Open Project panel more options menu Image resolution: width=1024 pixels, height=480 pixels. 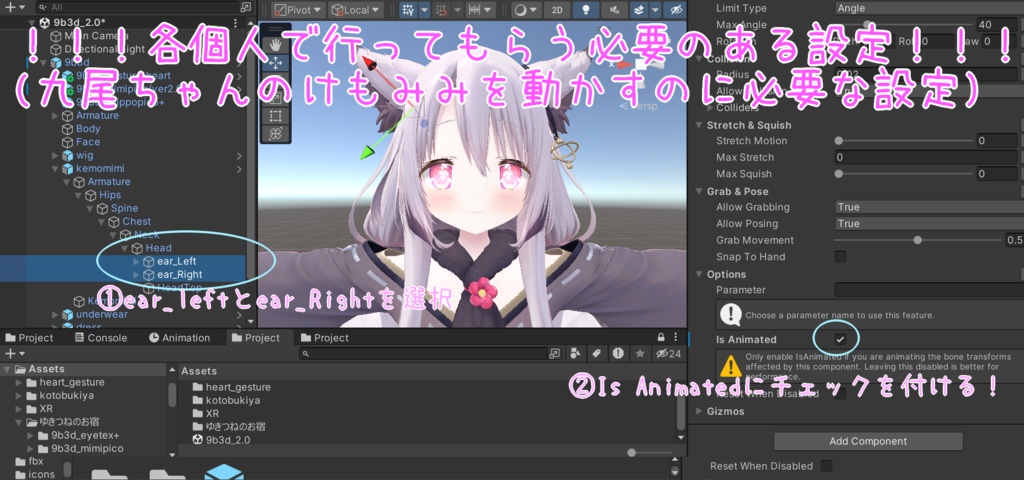point(676,338)
